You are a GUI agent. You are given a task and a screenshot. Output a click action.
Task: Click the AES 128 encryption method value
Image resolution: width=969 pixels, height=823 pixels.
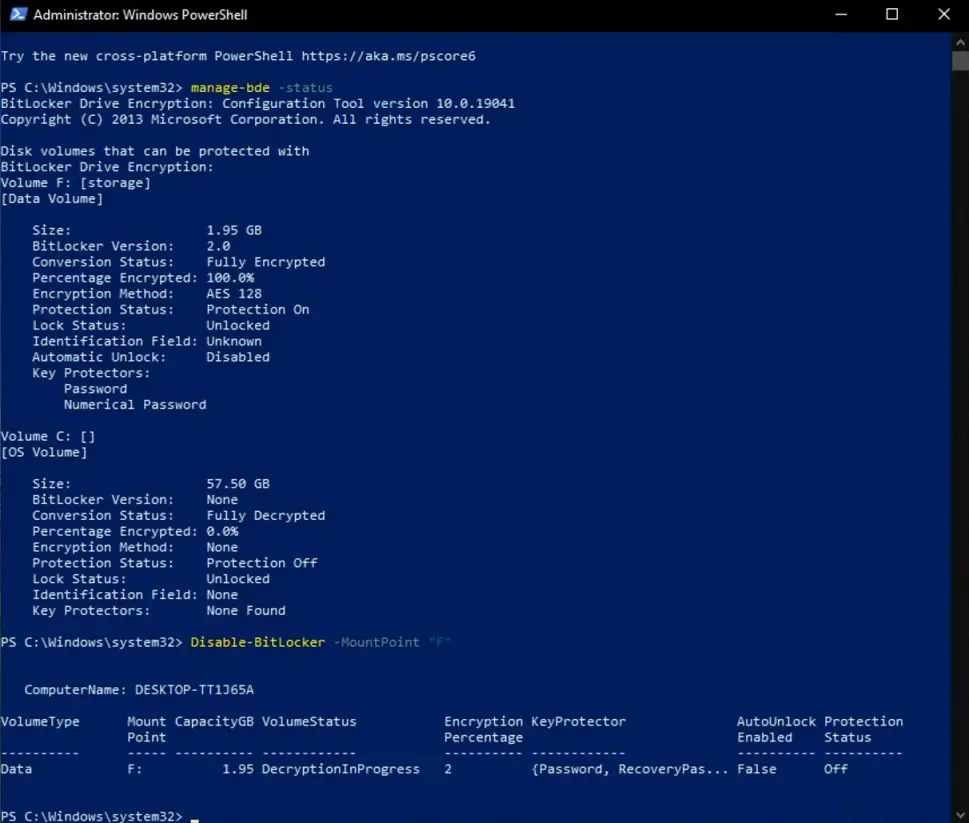pos(234,294)
